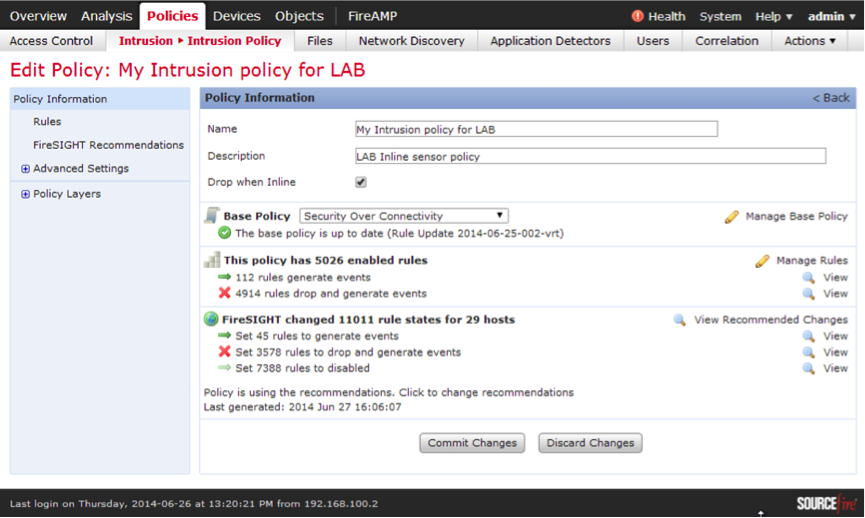Click the View Recommended Changes link
The image size is (865, 518).
[x=771, y=320]
